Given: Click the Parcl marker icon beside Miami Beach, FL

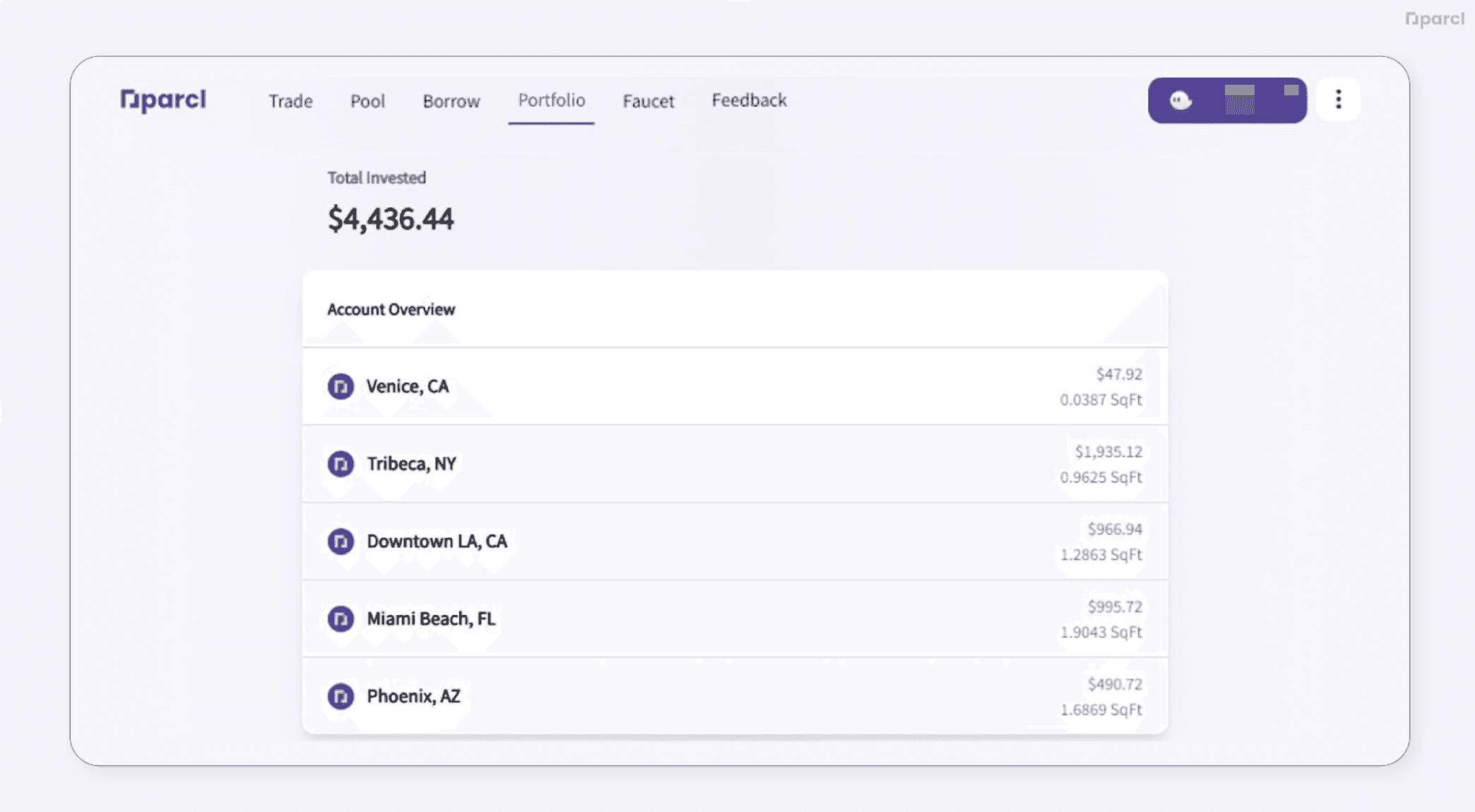Looking at the screenshot, I should point(342,619).
